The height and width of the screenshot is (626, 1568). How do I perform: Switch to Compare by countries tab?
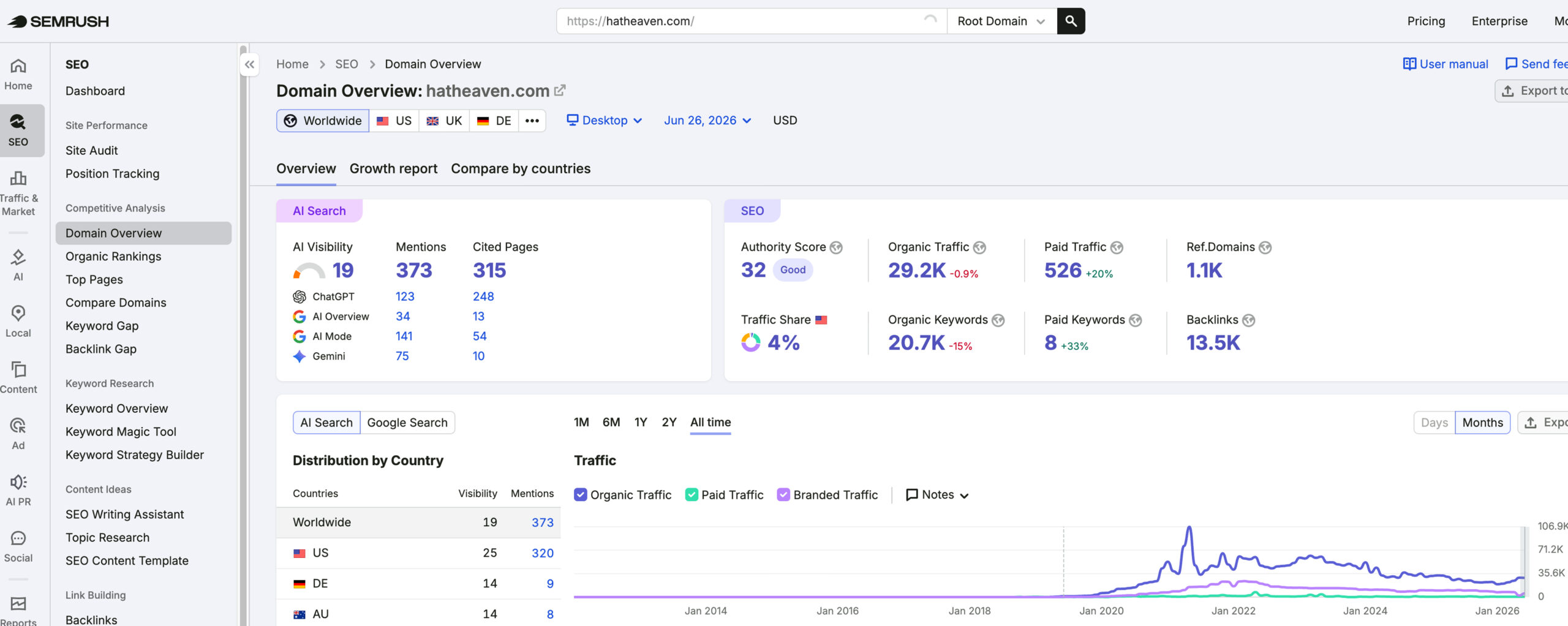point(521,169)
